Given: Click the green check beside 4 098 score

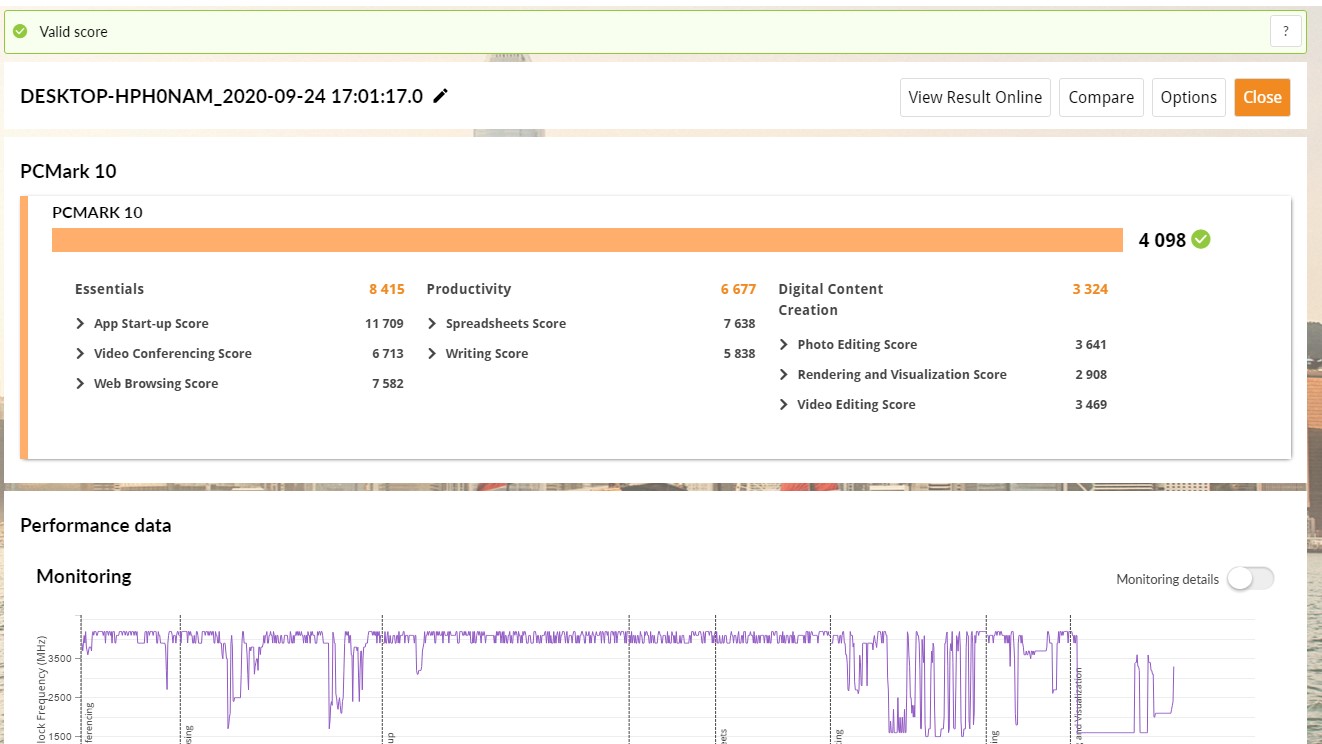Looking at the screenshot, I should 1201,239.
